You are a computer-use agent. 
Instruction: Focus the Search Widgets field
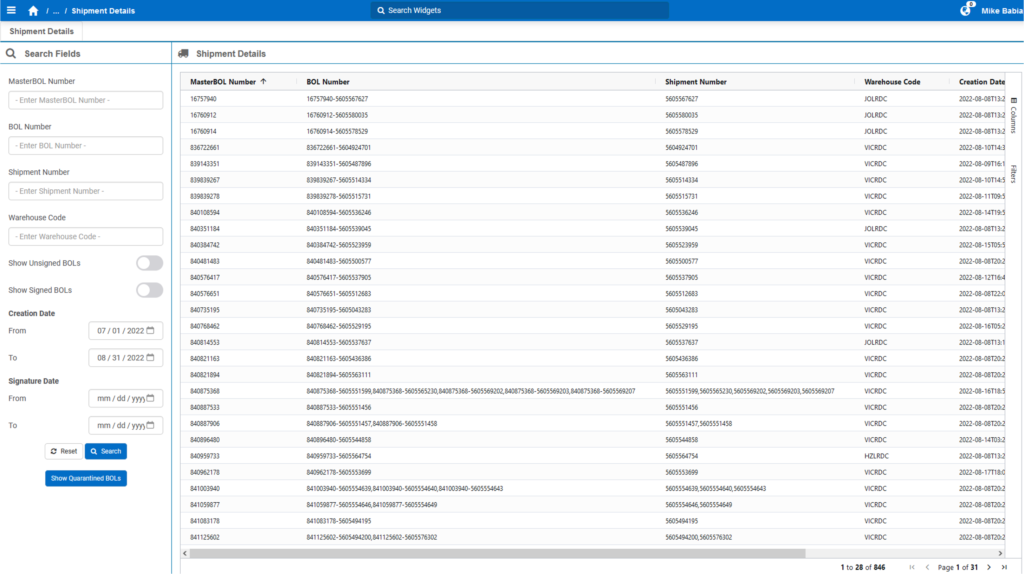[520, 10]
